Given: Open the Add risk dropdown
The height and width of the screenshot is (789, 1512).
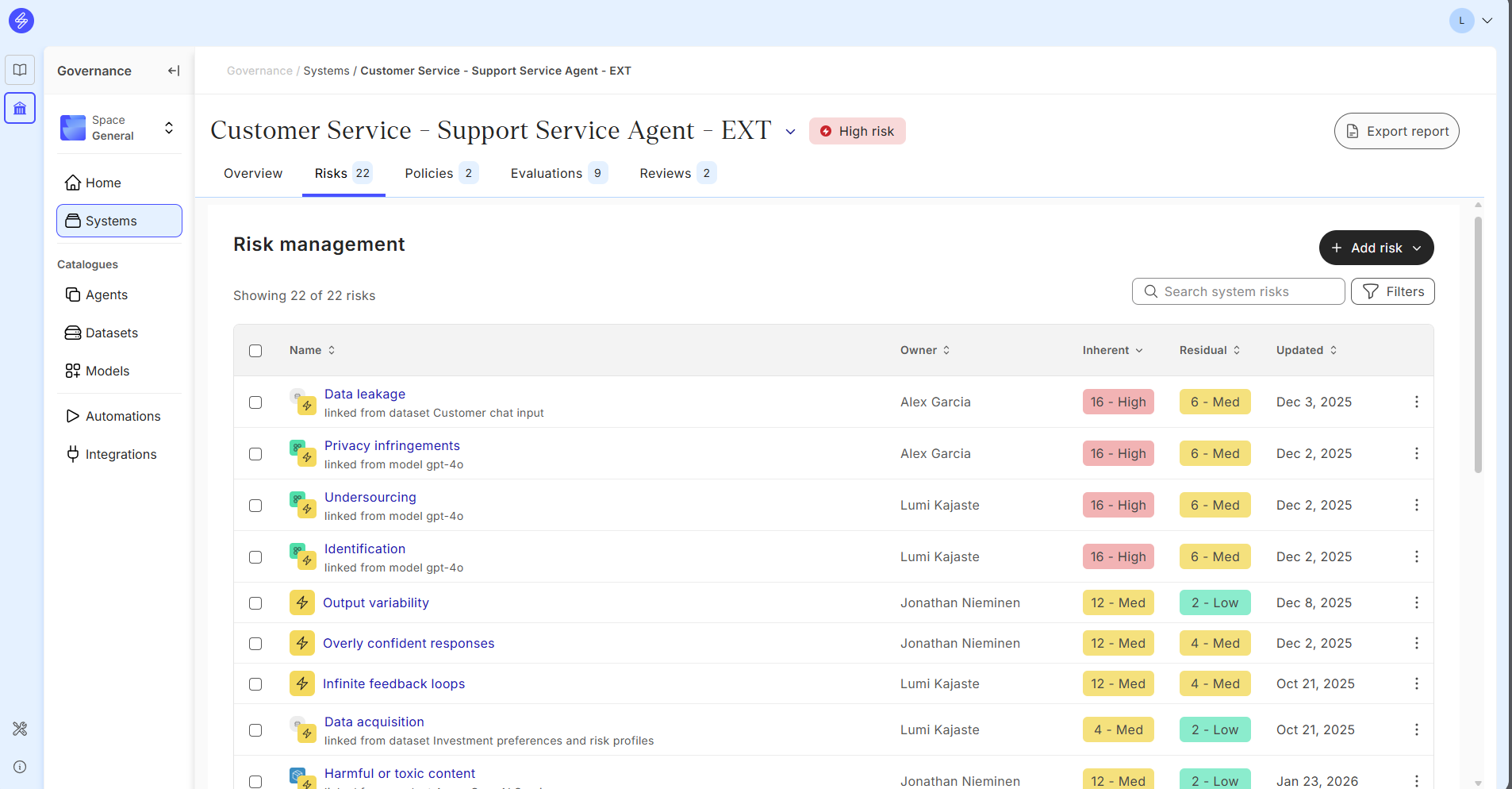Looking at the screenshot, I should point(1376,248).
